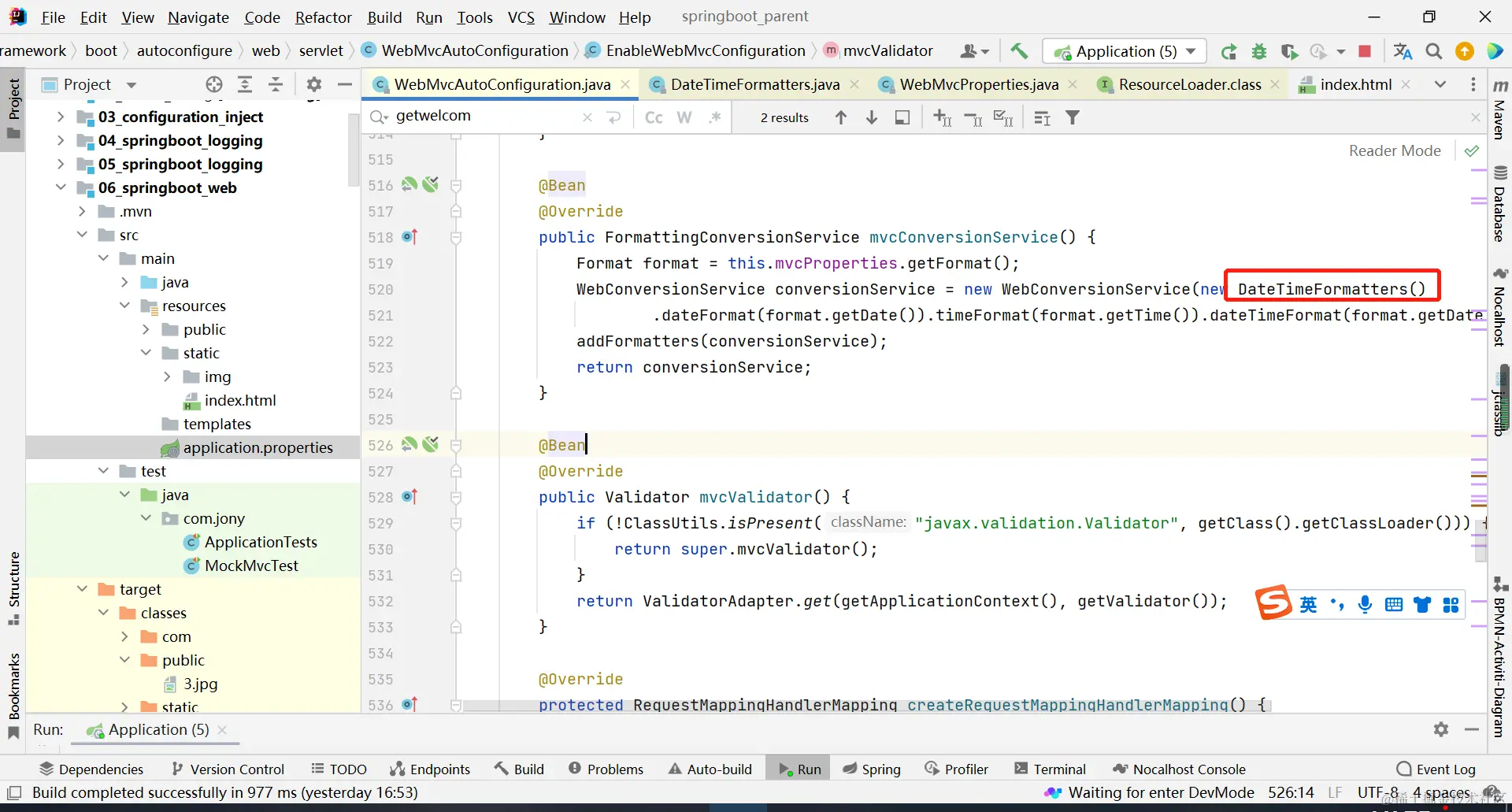Collapse the target folder
Screen dimensions: 1512x812
point(82,589)
